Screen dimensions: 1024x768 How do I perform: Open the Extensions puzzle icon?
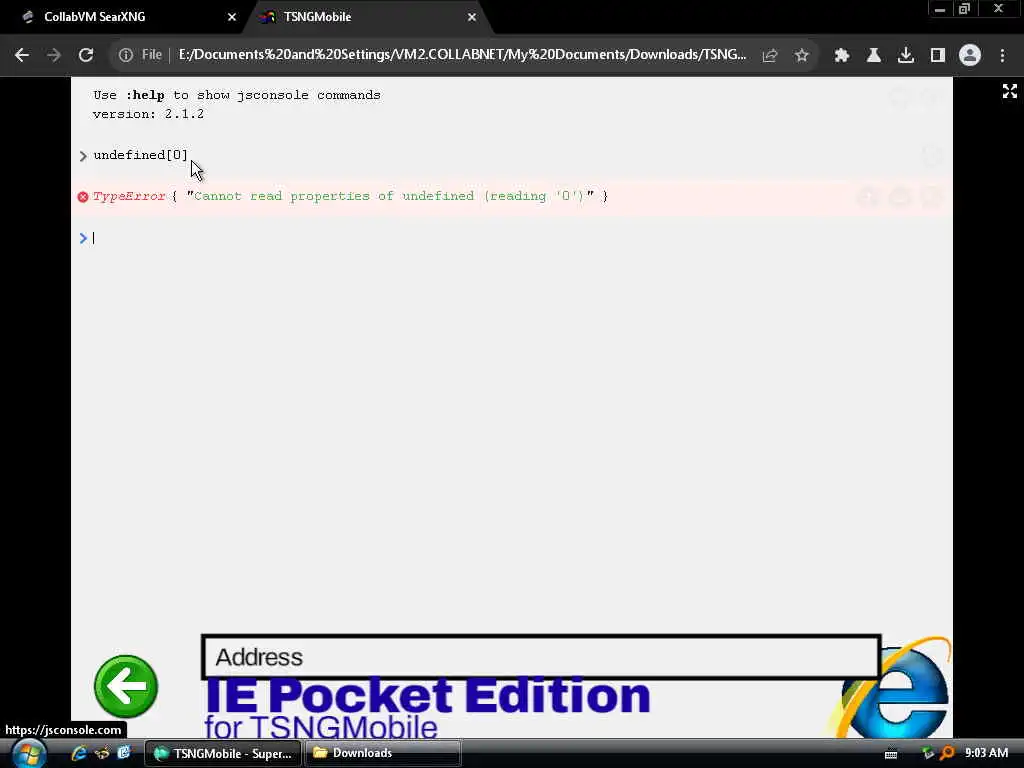click(842, 56)
